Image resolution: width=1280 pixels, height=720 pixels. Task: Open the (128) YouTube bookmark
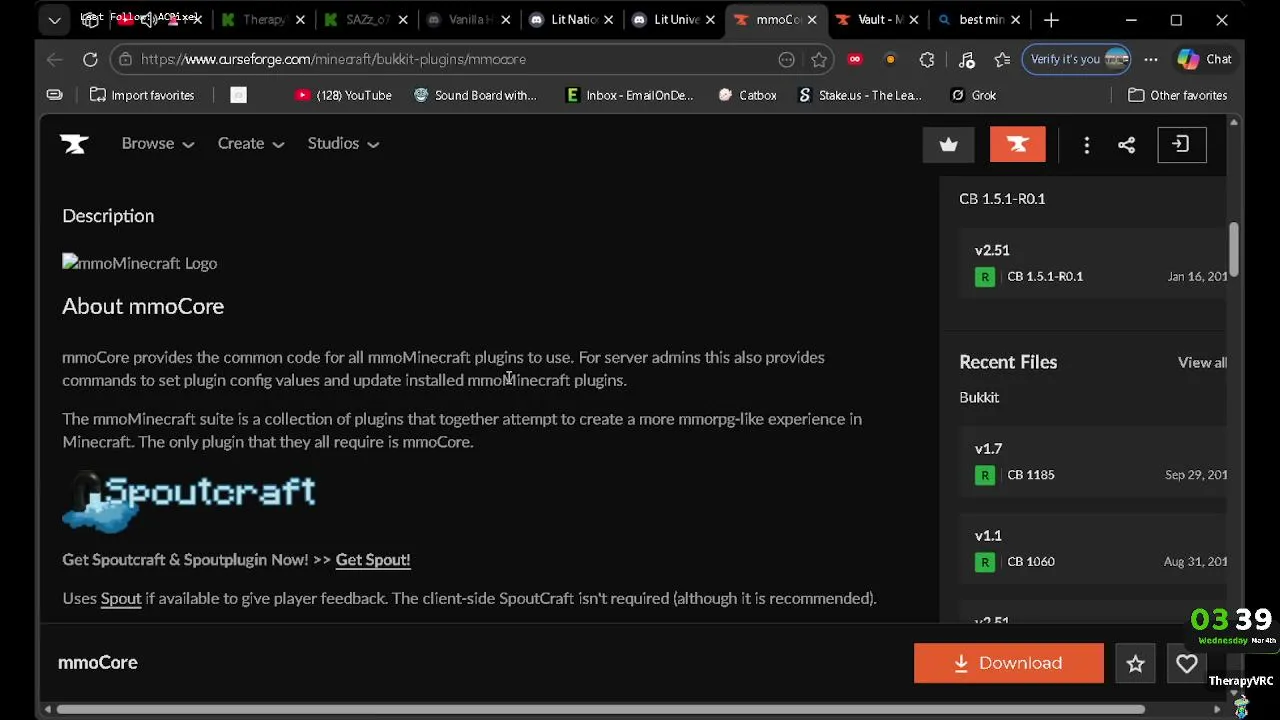[x=343, y=95]
